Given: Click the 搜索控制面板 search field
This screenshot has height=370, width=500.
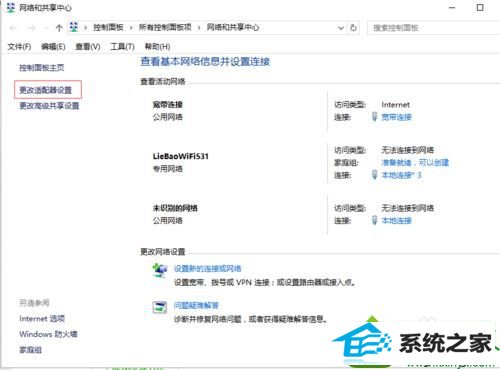Looking at the screenshot, I should tap(433, 28).
